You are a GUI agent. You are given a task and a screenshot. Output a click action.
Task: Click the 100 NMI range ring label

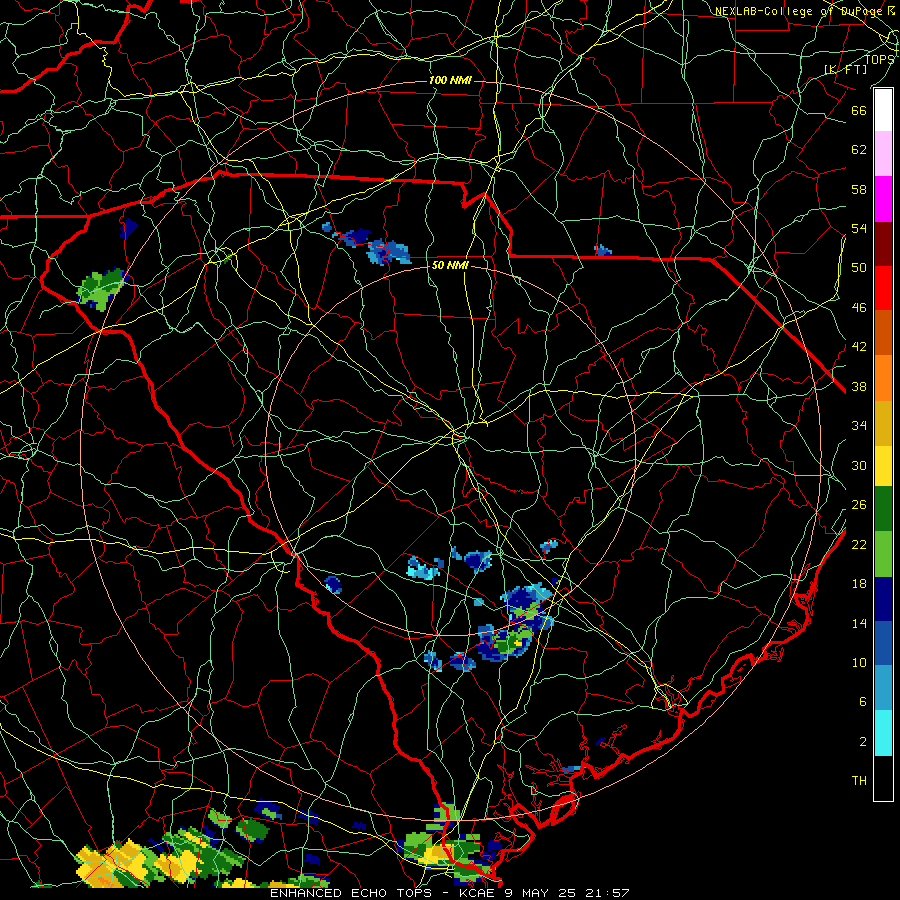coord(450,80)
